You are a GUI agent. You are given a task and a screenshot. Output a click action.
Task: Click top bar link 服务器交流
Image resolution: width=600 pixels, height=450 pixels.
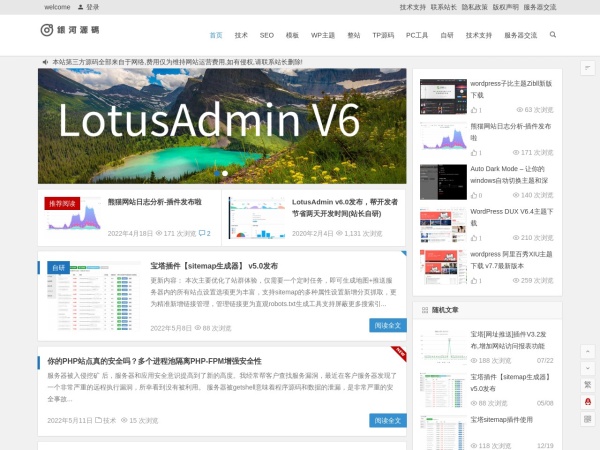click(540, 7)
